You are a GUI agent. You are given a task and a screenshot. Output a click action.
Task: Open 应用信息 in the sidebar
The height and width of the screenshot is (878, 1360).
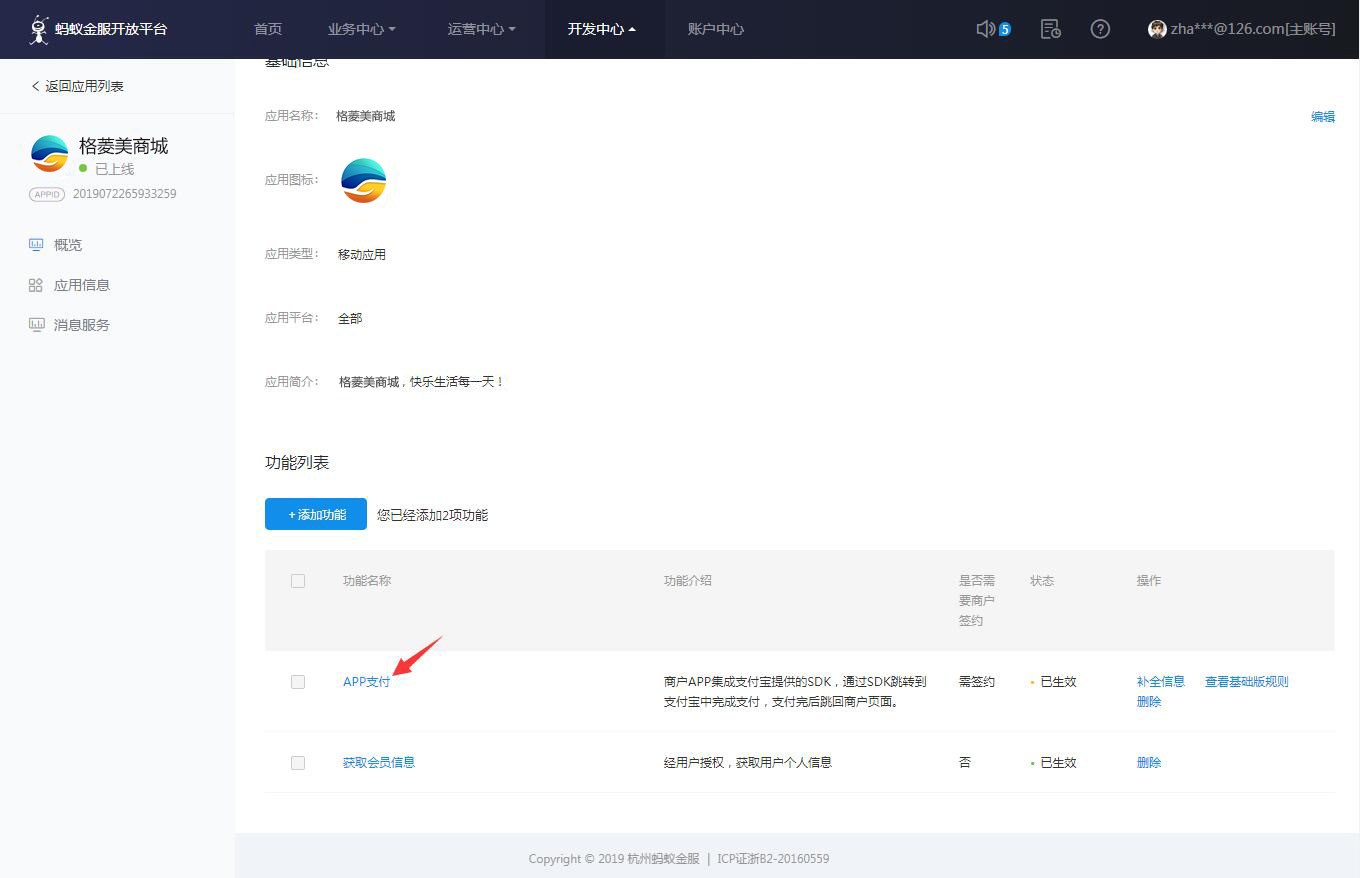tap(82, 285)
